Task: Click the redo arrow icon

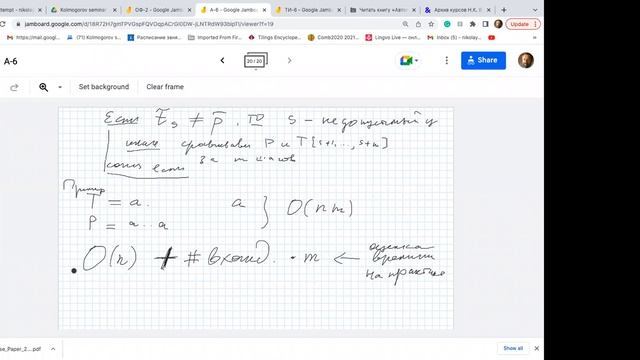Action: pos(14,87)
